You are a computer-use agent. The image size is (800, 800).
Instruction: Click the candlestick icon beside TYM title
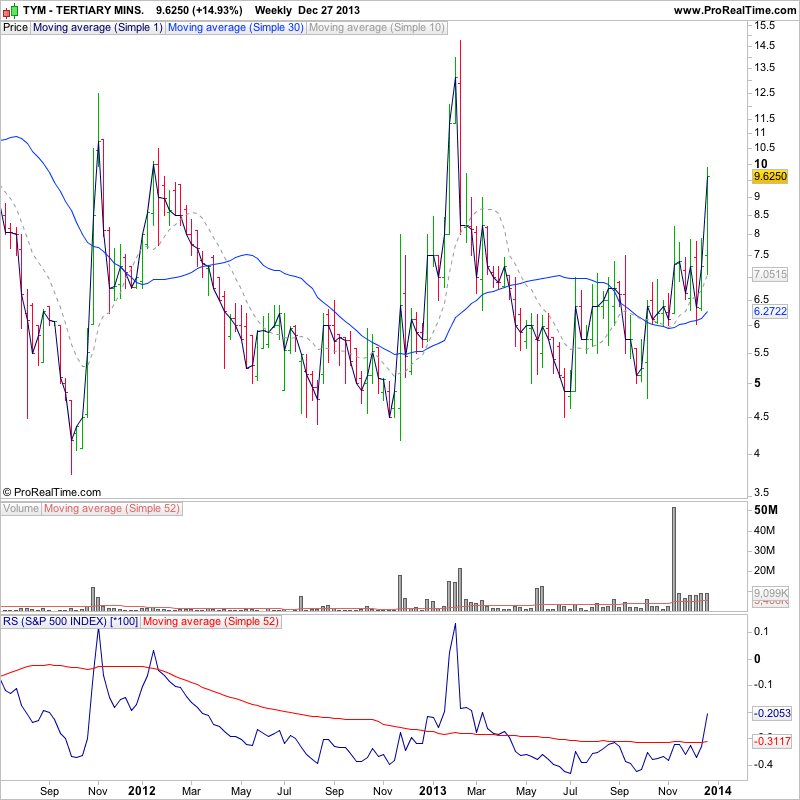point(11,10)
